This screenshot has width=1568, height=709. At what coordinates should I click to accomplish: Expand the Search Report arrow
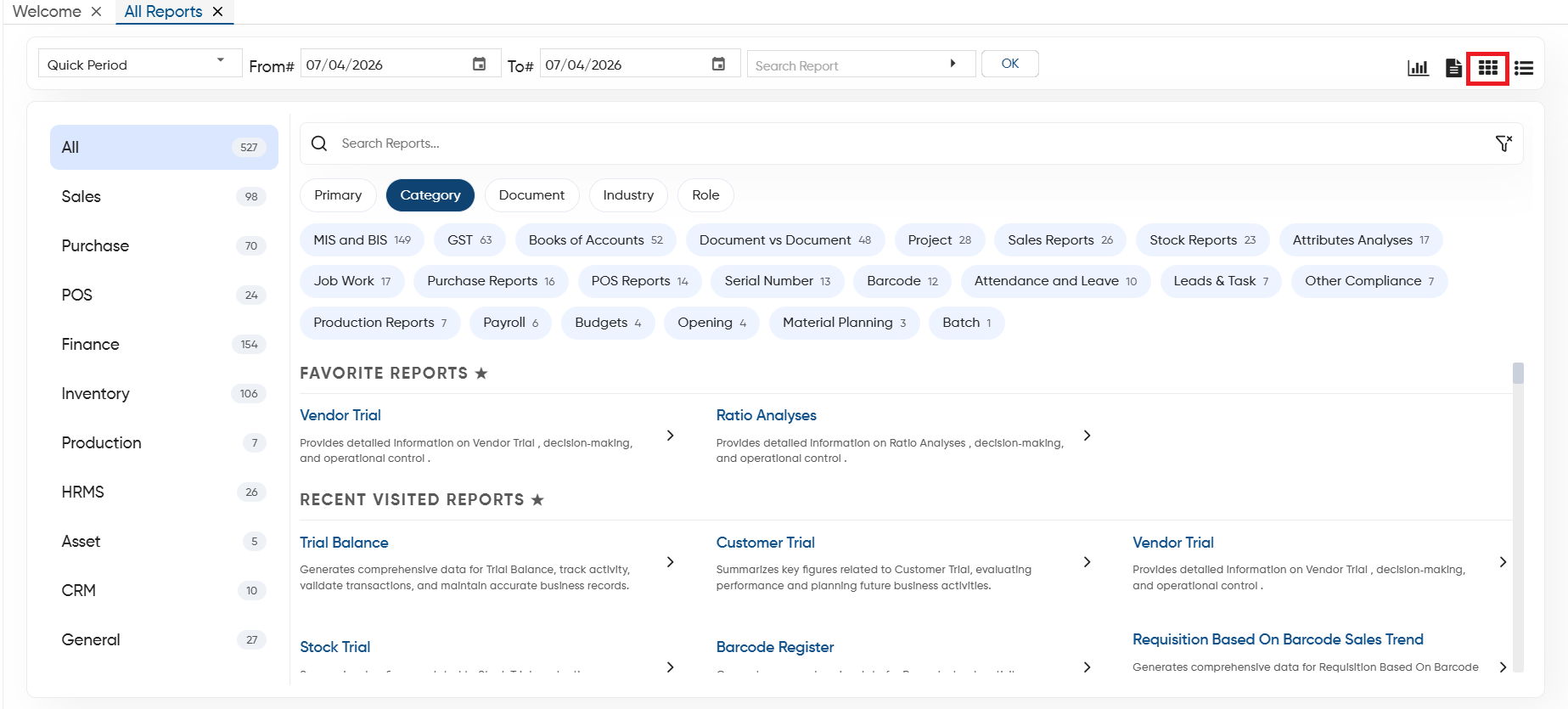tap(953, 64)
